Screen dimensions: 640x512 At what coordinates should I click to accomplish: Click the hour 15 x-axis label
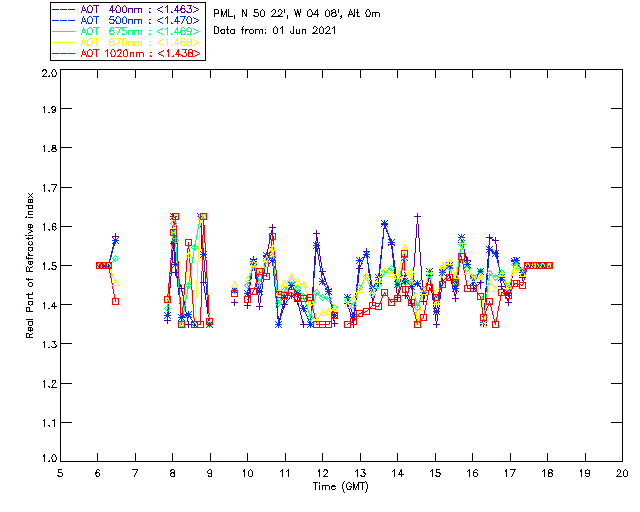(x=435, y=473)
